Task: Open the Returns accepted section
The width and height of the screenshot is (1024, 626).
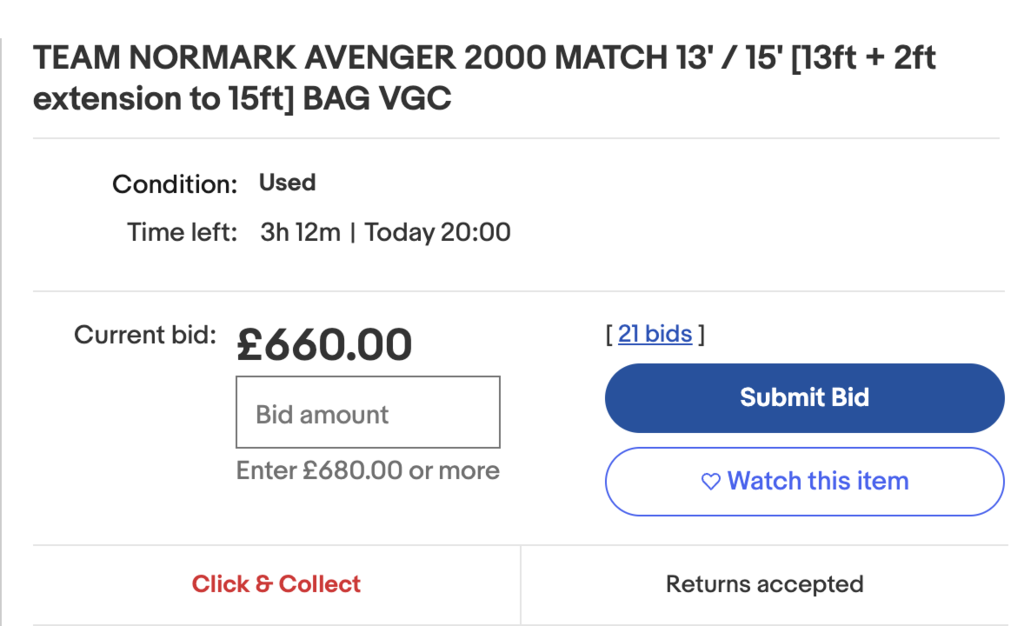Action: (765, 584)
